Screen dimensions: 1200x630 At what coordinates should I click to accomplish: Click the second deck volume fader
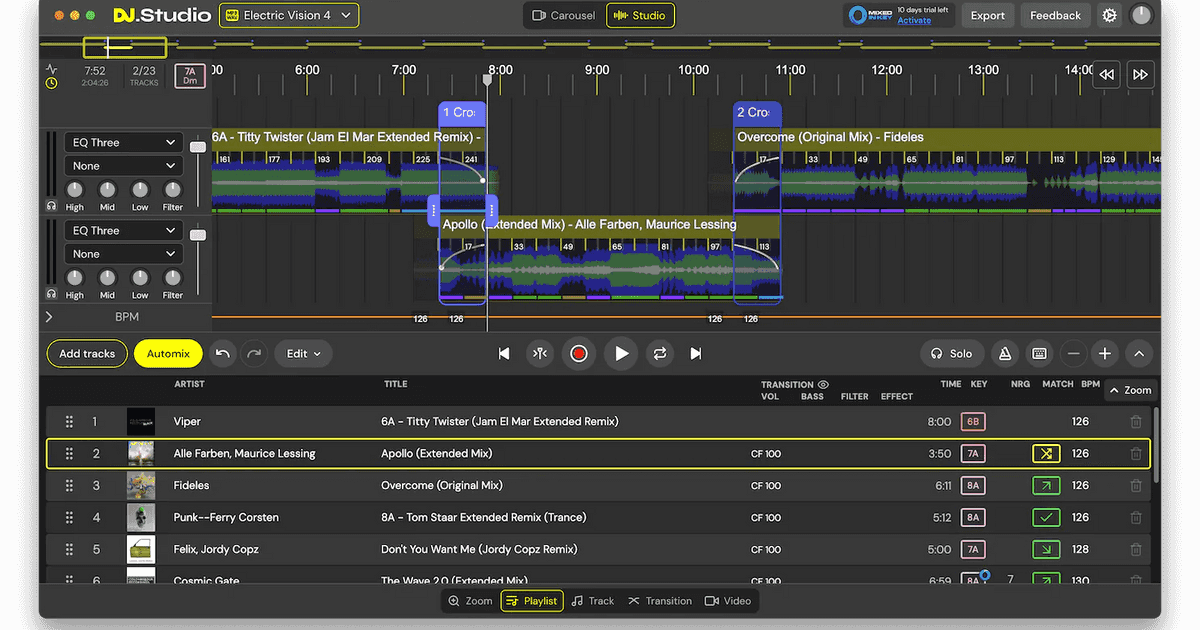[198, 235]
